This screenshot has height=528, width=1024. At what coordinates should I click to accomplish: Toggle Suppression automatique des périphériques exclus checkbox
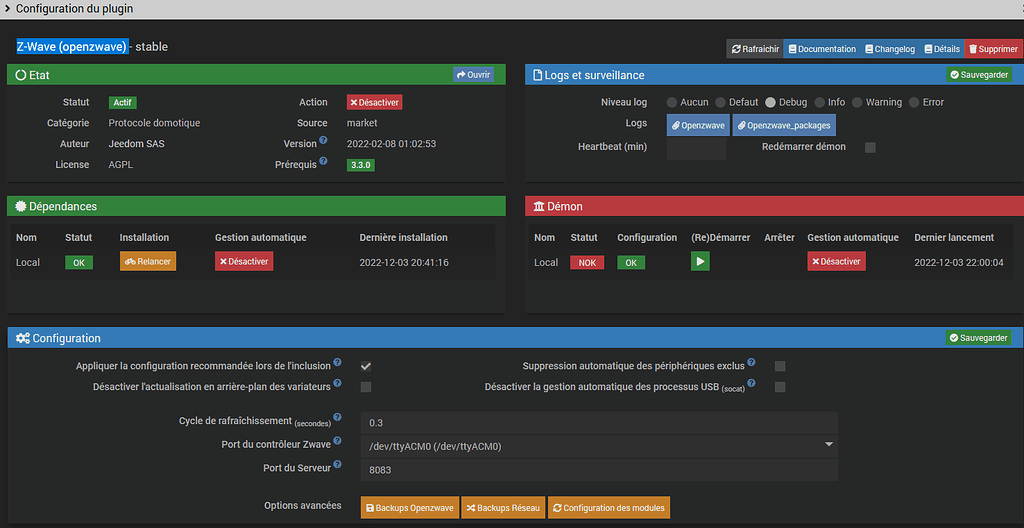click(x=780, y=366)
